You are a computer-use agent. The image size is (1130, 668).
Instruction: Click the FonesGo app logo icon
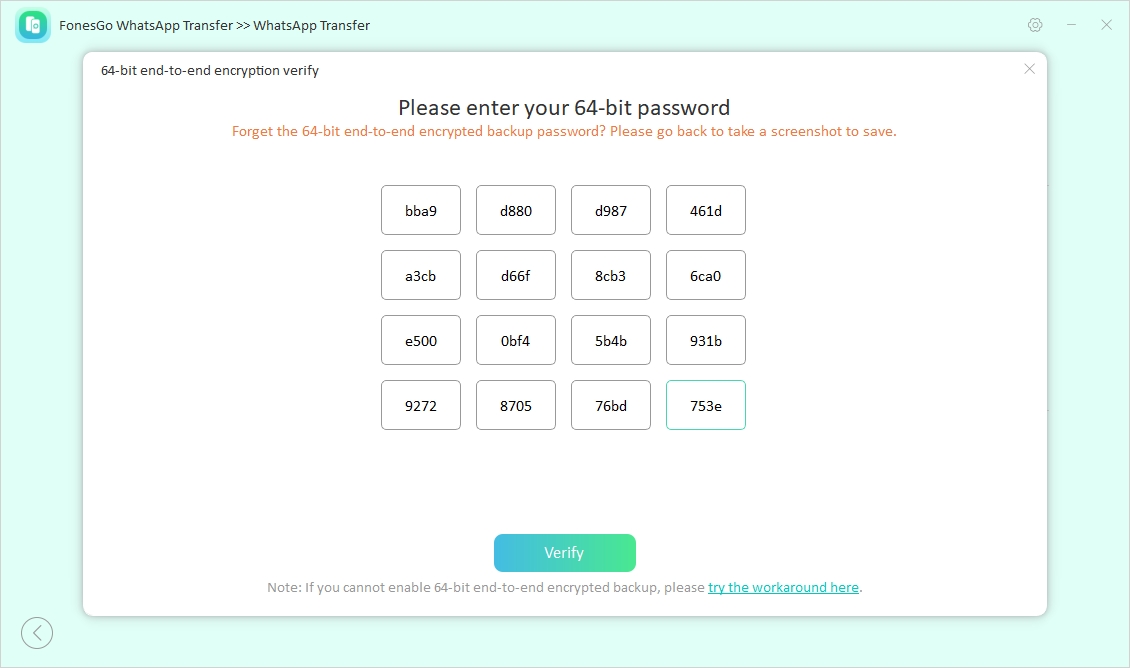[x=33, y=25]
